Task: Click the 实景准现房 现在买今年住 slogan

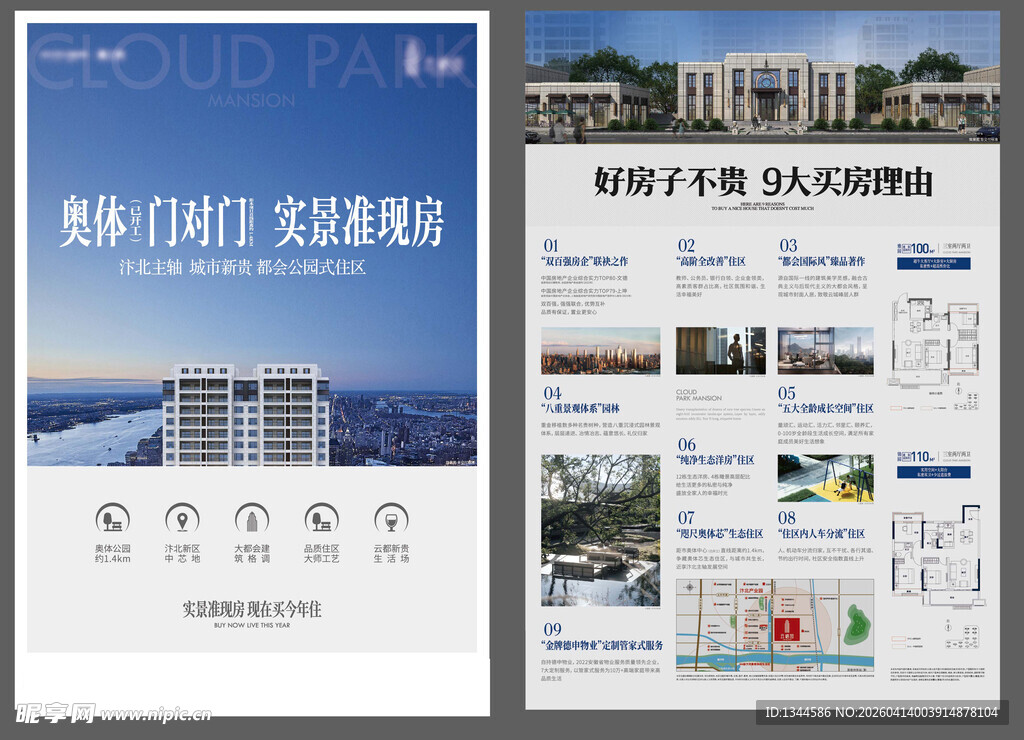Action: 252,609
